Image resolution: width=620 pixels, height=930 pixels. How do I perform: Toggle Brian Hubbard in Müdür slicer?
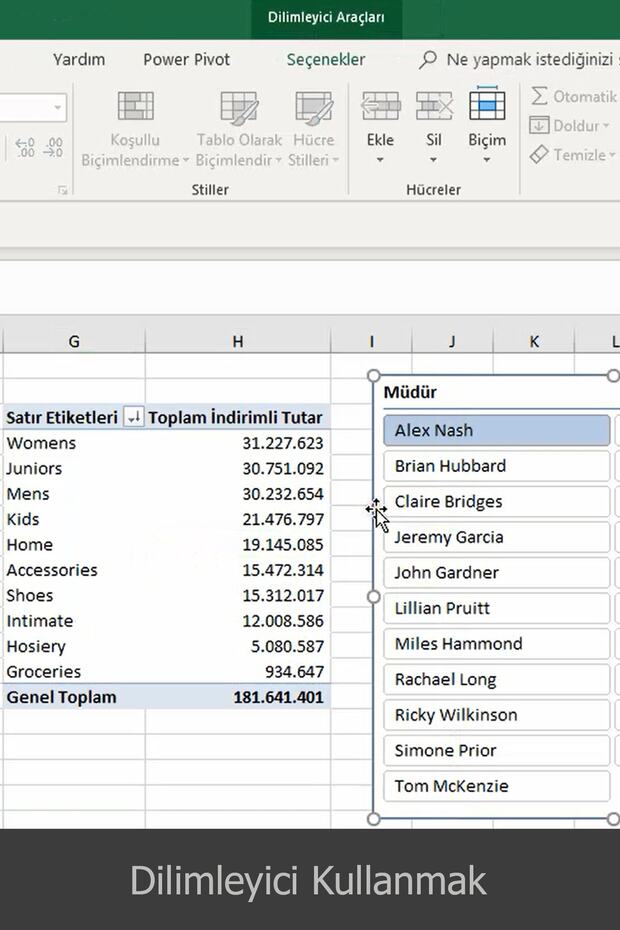[496, 466]
